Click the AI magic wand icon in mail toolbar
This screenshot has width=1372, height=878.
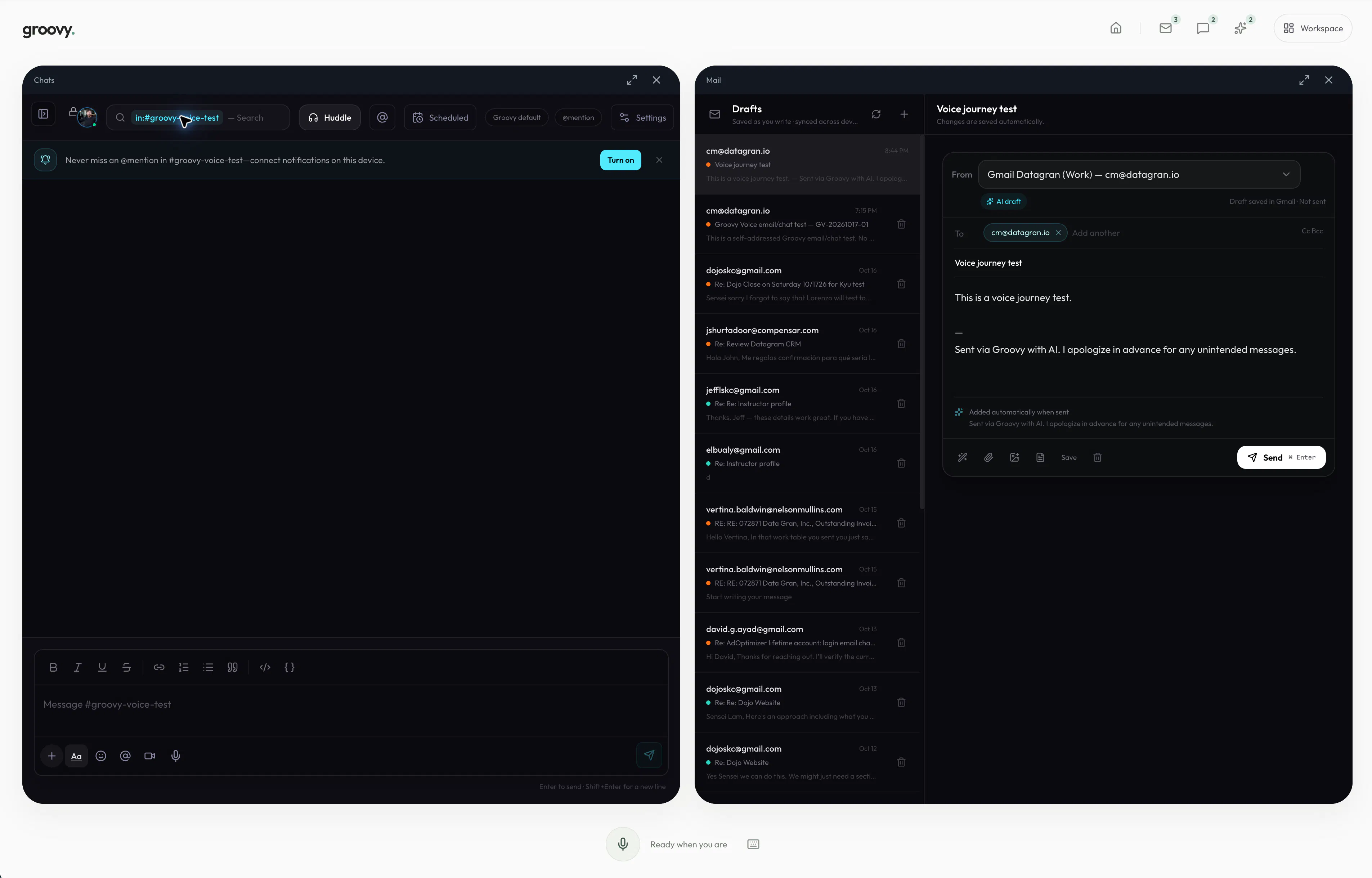coord(963,457)
